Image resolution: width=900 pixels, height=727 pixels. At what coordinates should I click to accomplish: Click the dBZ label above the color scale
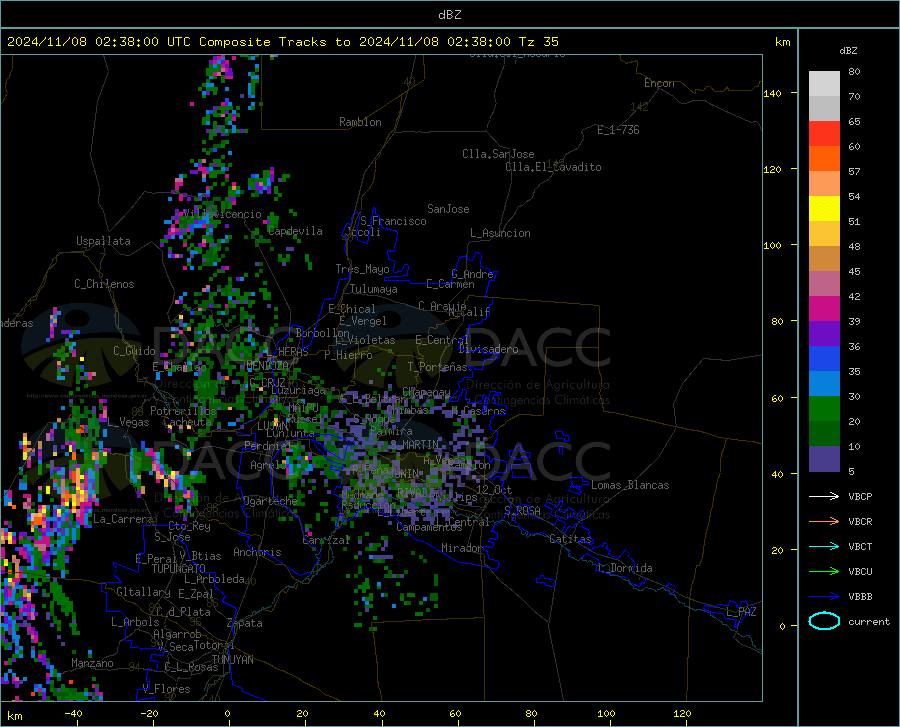click(x=848, y=50)
